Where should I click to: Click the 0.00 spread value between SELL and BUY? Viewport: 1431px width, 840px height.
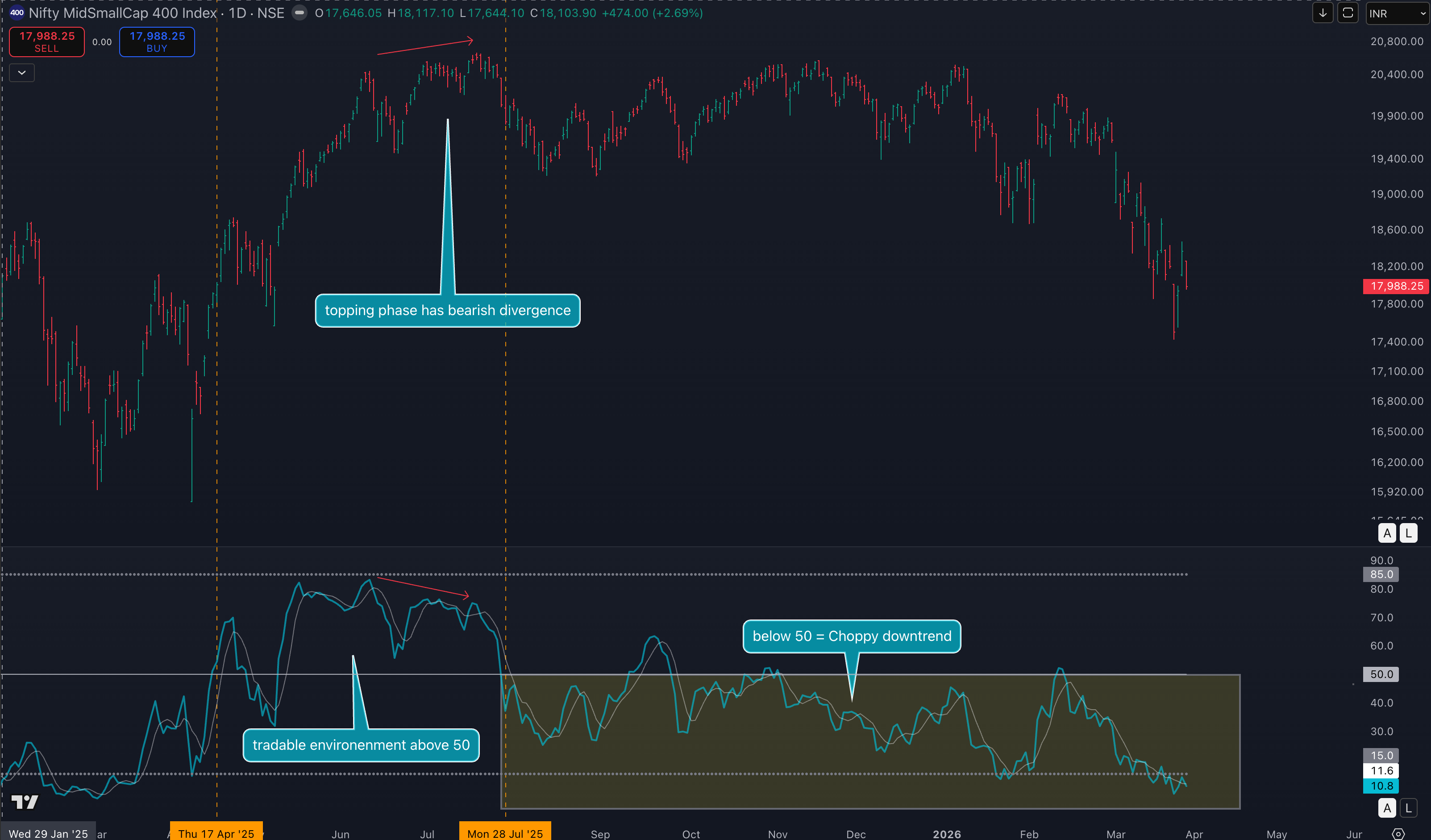(x=102, y=42)
